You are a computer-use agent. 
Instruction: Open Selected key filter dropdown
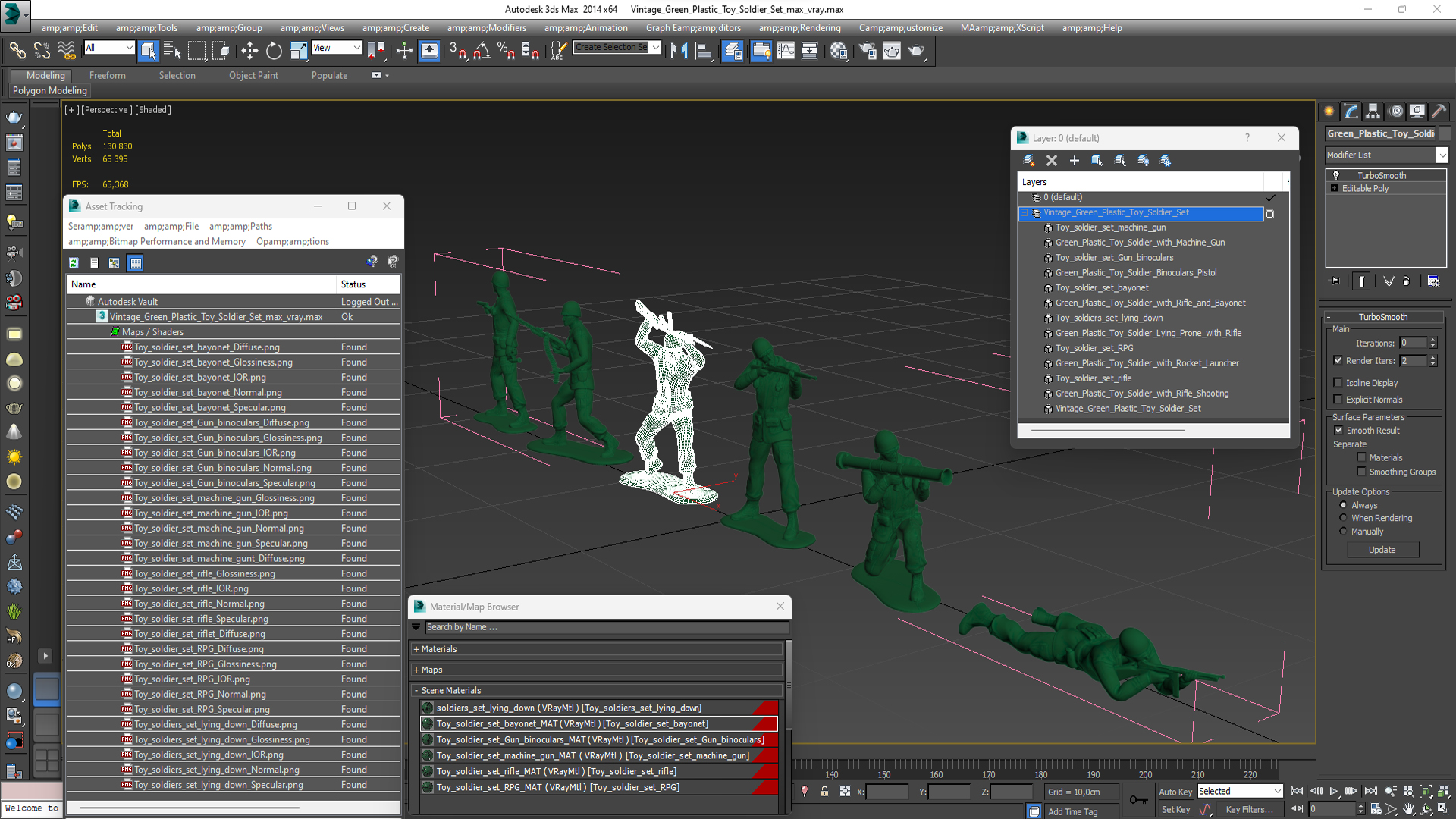1239,791
